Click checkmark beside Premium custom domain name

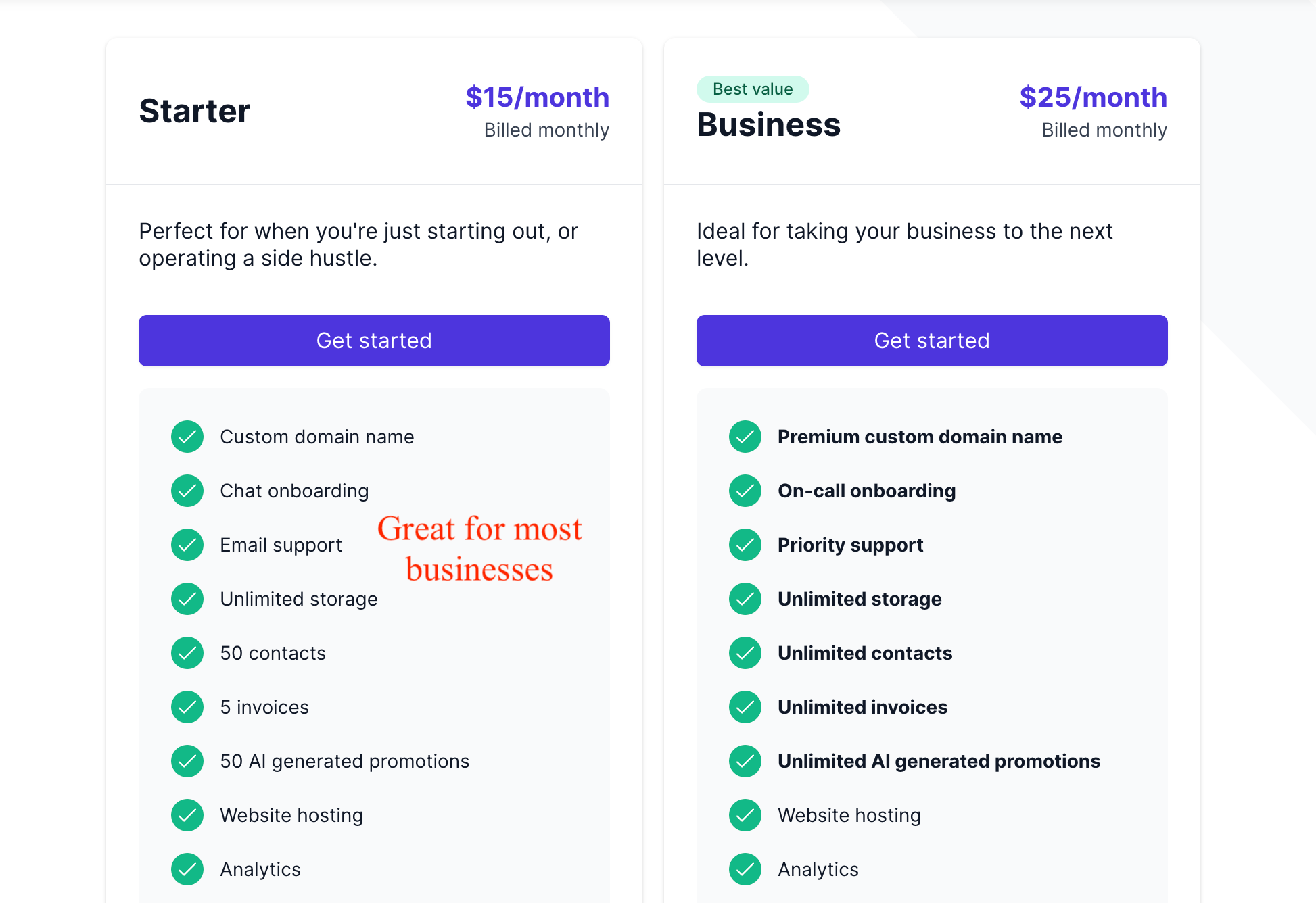tap(745, 437)
